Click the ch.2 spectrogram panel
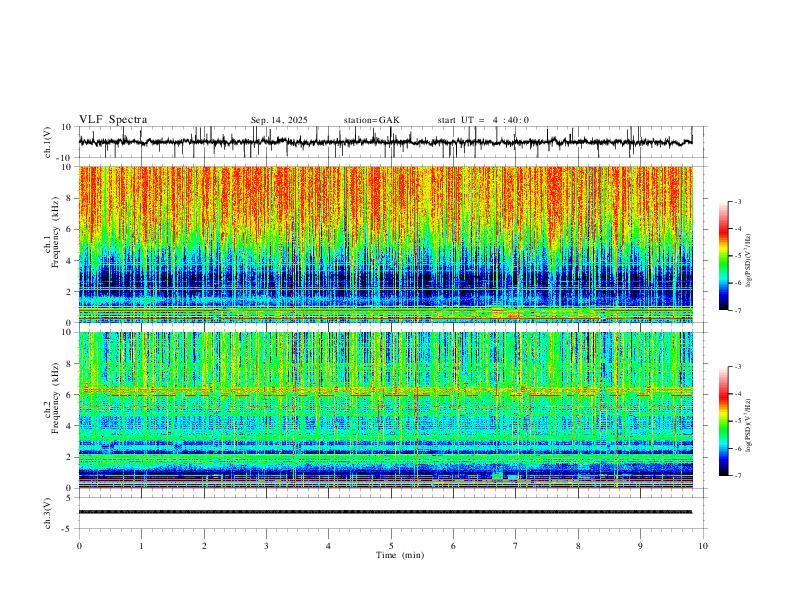Viewport: 792px width, 612px height. (385, 410)
